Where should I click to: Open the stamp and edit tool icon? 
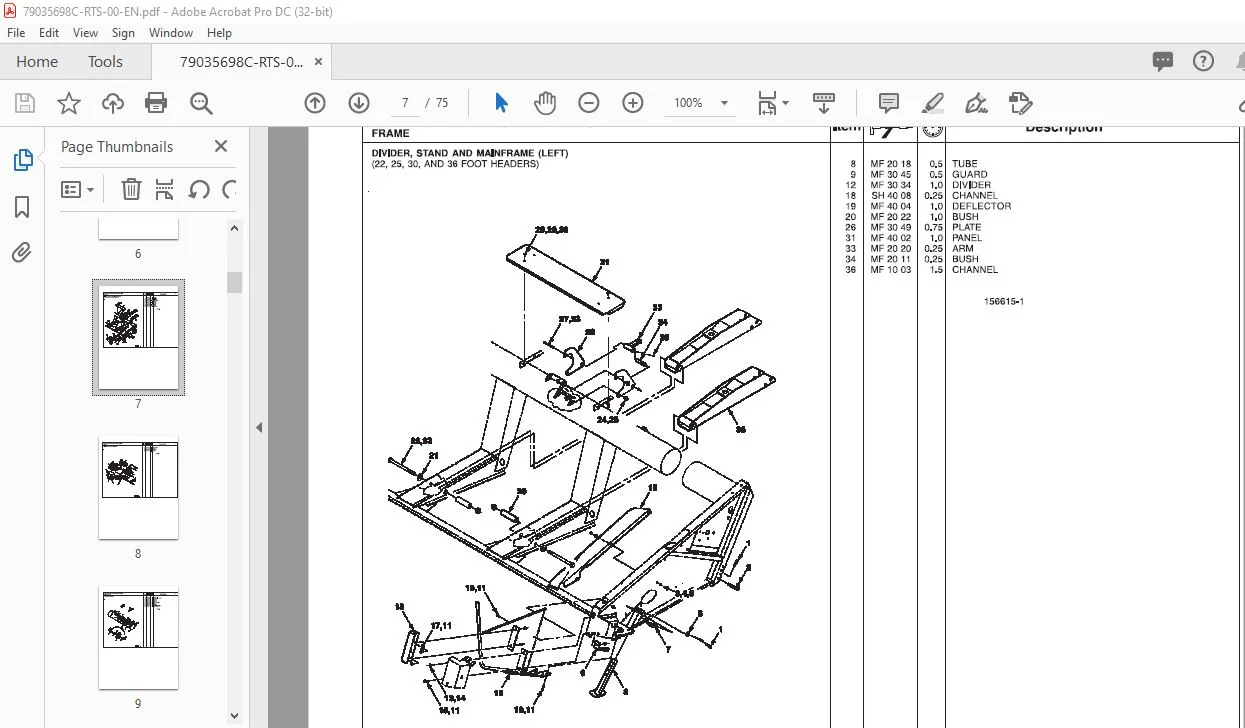click(1020, 103)
